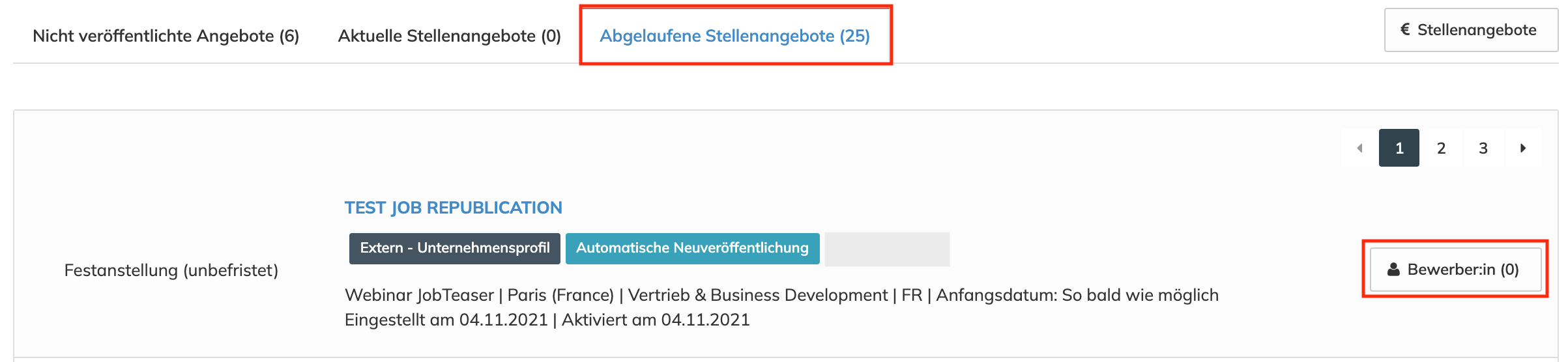Go to the next page using the right arrow

(x=1523, y=148)
